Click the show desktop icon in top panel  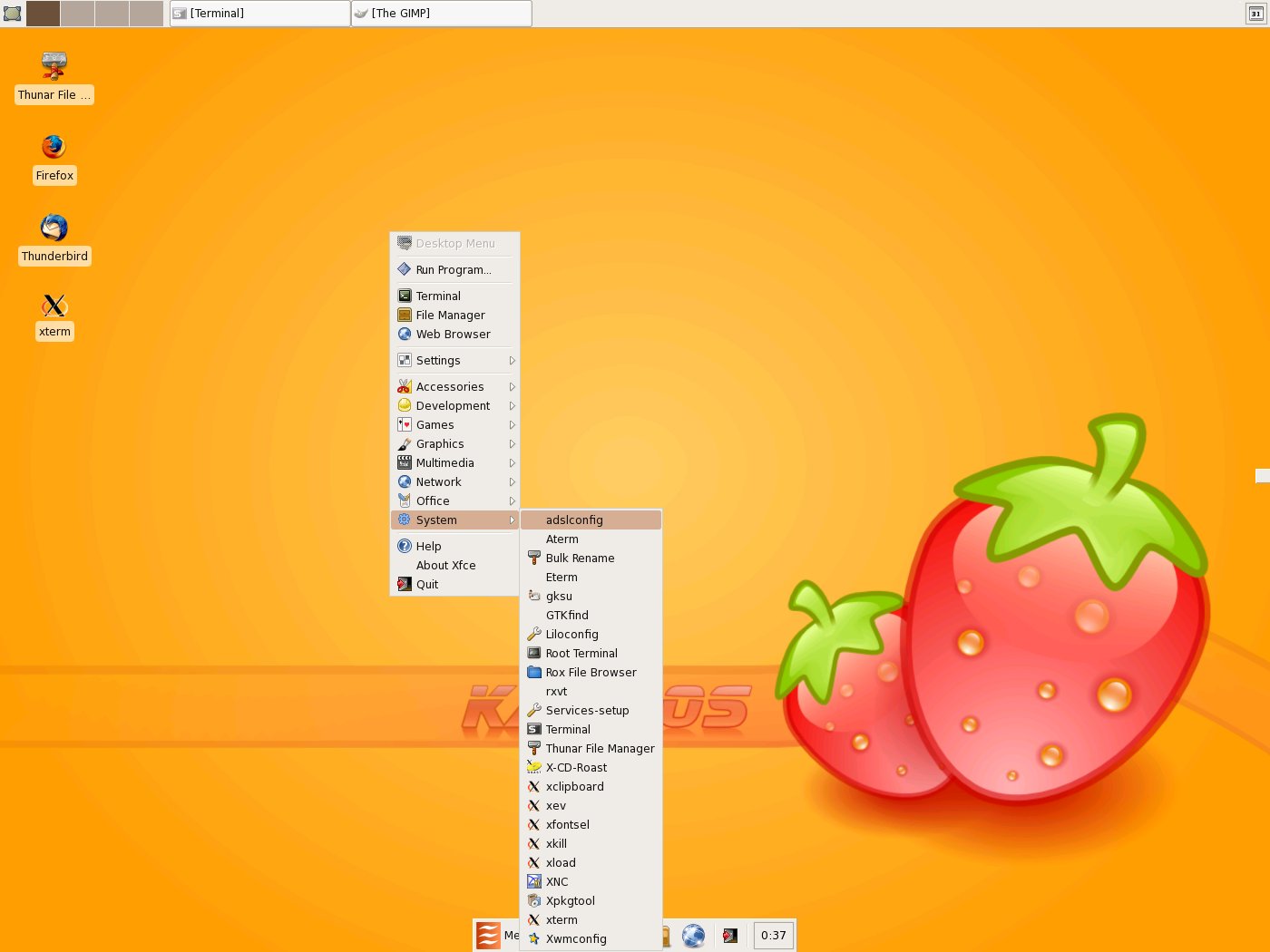pos(13,14)
